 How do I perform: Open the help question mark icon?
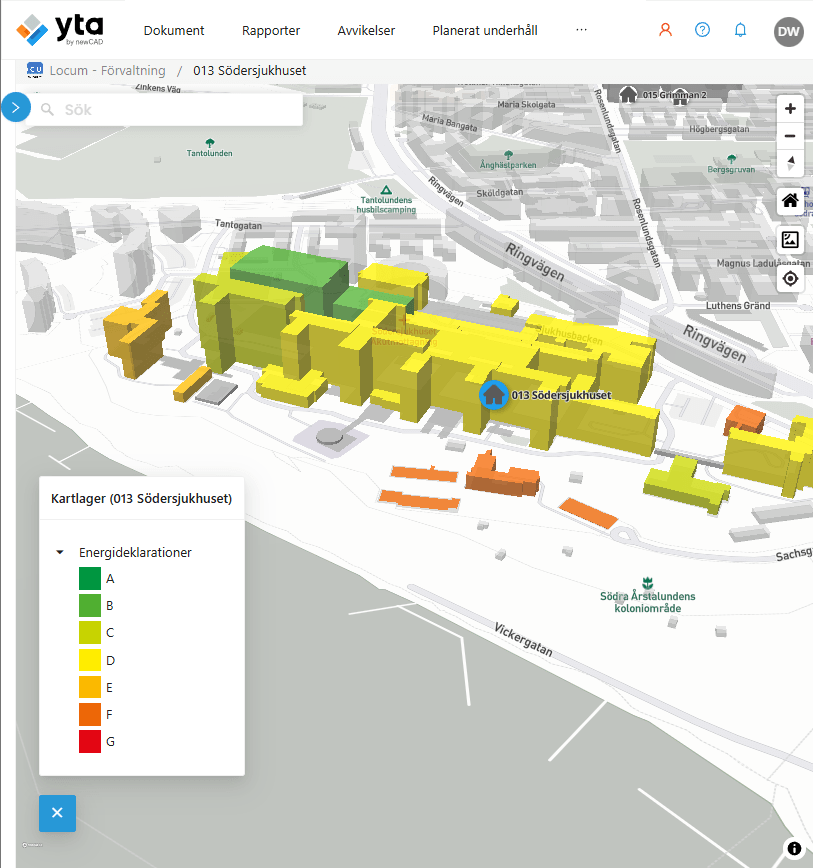[702, 30]
